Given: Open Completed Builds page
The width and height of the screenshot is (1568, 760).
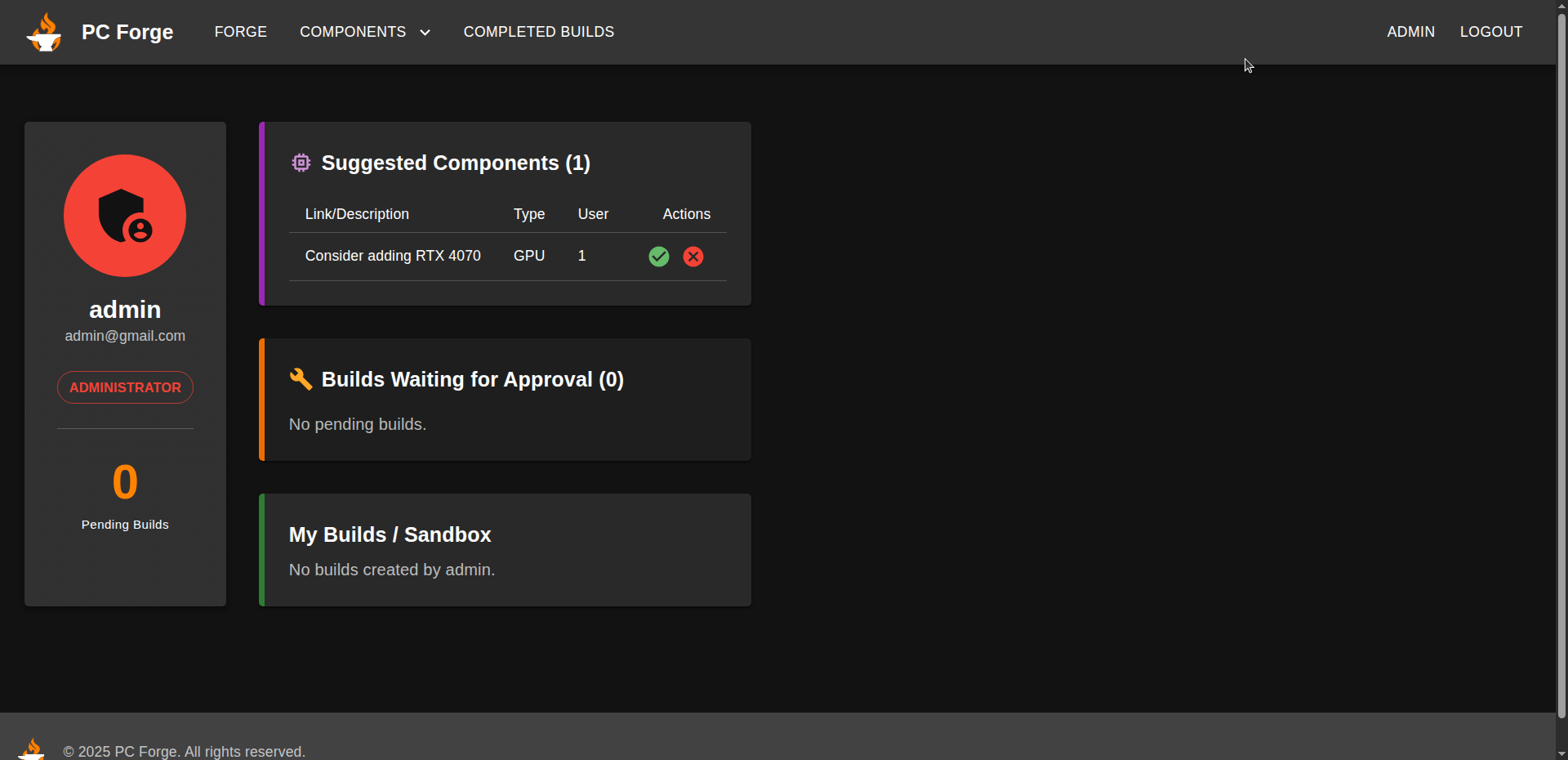Looking at the screenshot, I should [x=538, y=32].
